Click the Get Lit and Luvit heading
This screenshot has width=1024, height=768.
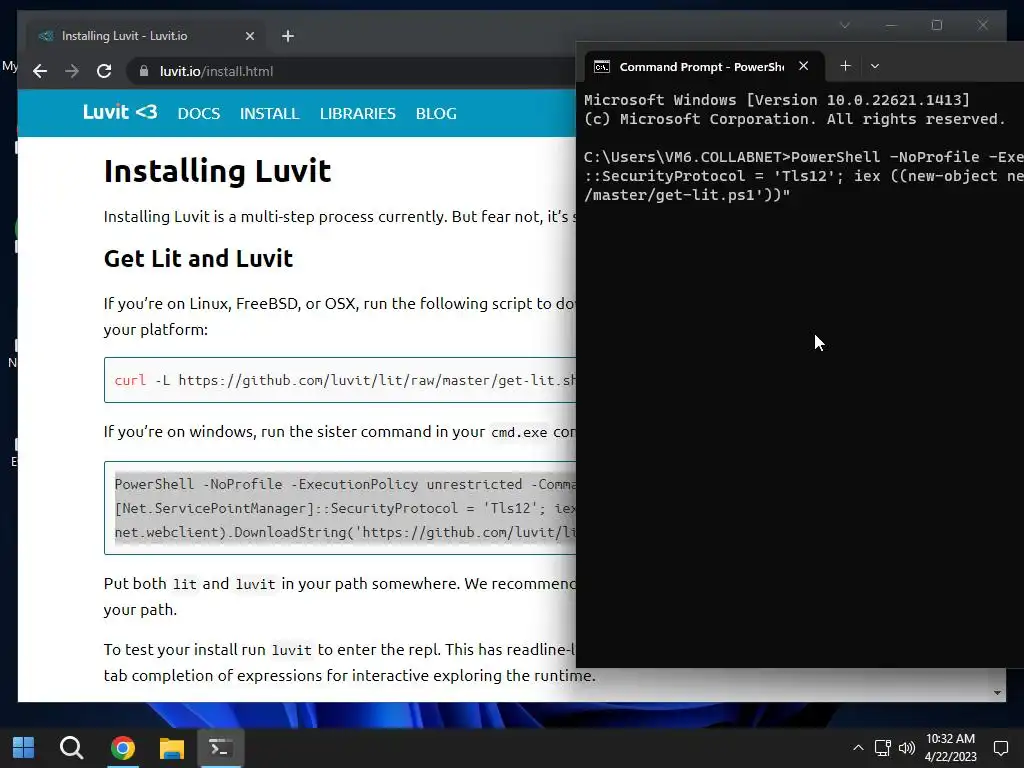coord(198,259)
